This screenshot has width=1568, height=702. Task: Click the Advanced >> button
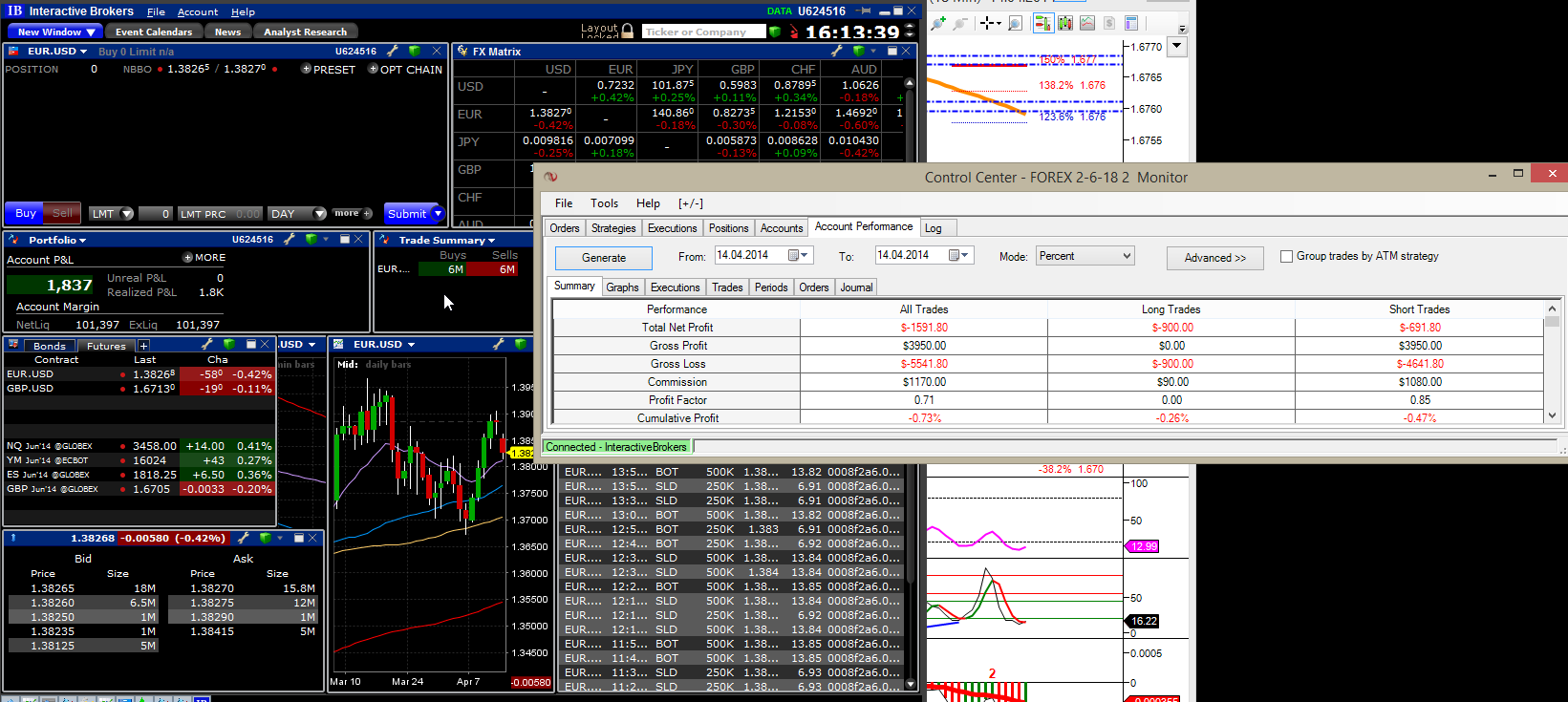(x=1215, y=258)
